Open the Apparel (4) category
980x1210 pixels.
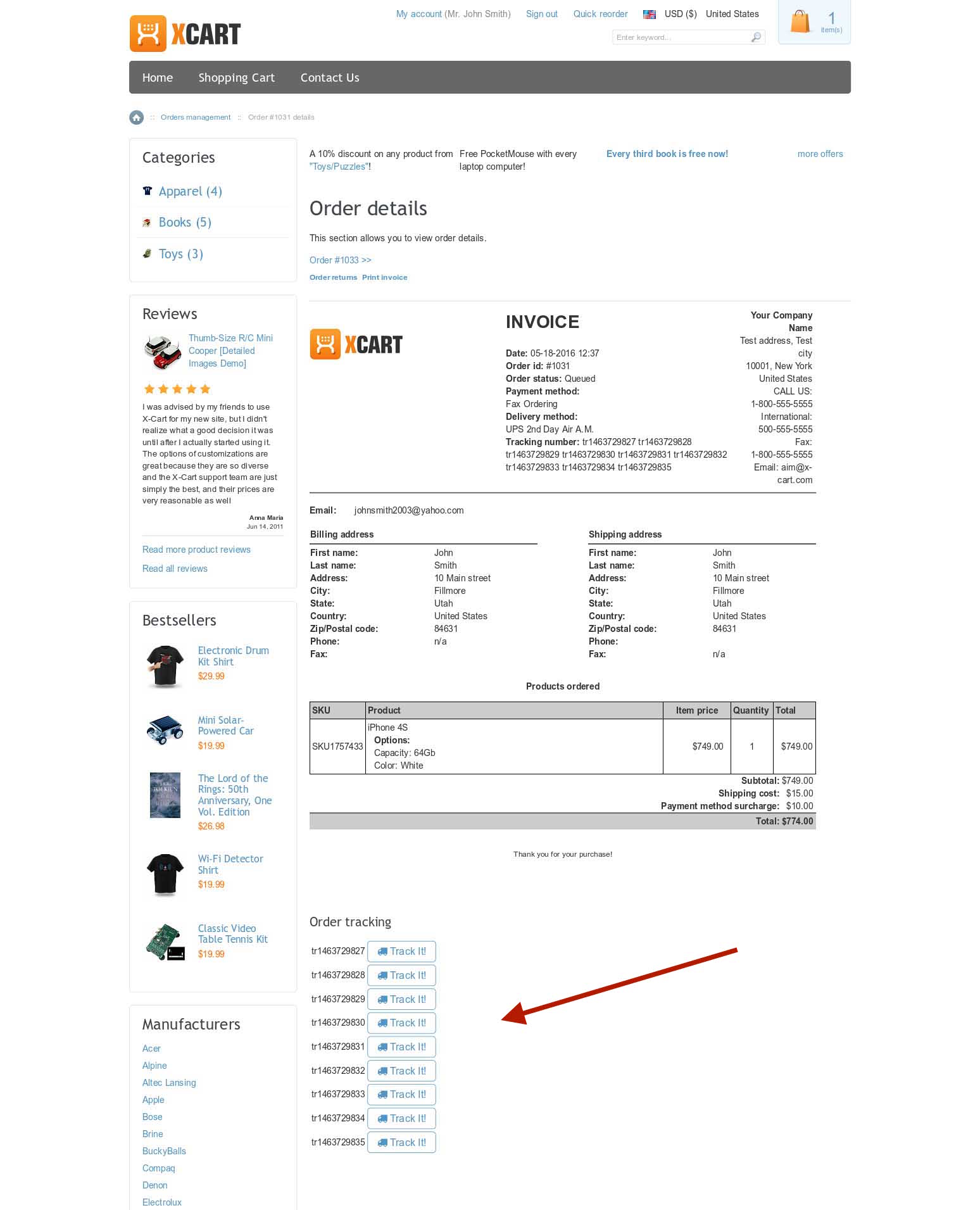pyautogui.click(x=191, y=191)
